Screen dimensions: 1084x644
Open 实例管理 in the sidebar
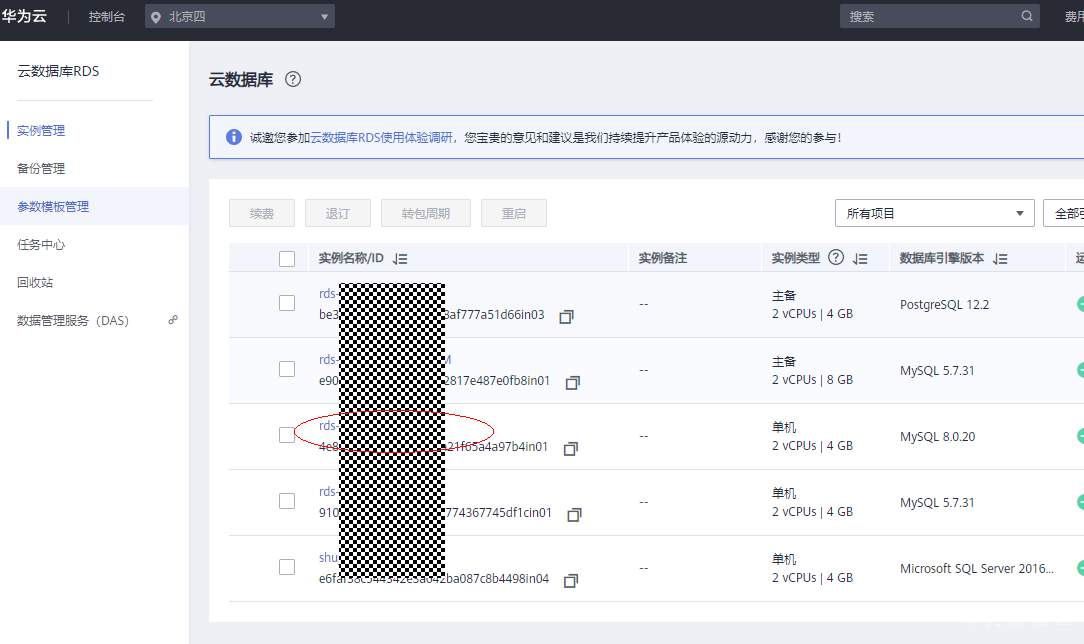pos(41,131)
